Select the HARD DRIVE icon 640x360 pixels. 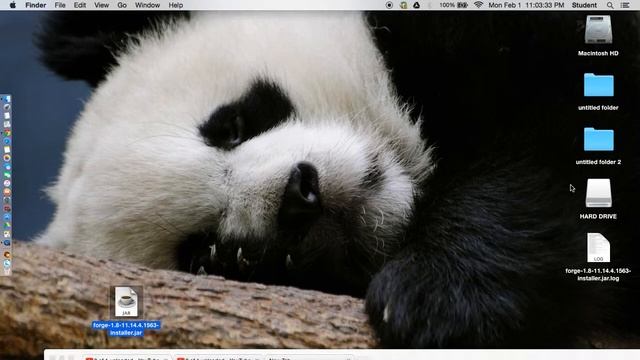(598, 193)
